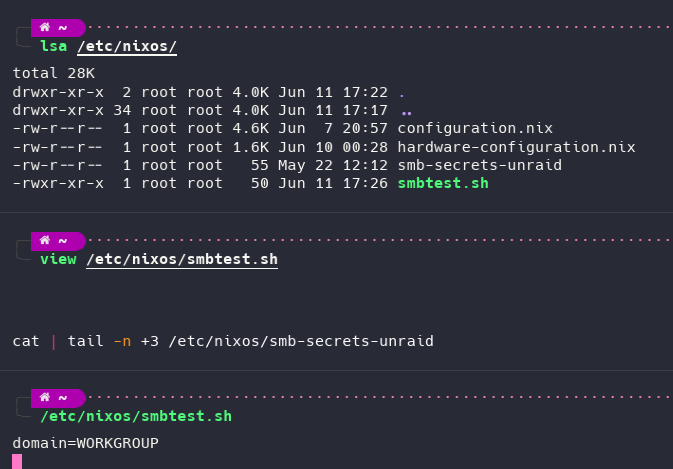
Task: Select hardware-configuration.nix in the listing
Action: 516,148
